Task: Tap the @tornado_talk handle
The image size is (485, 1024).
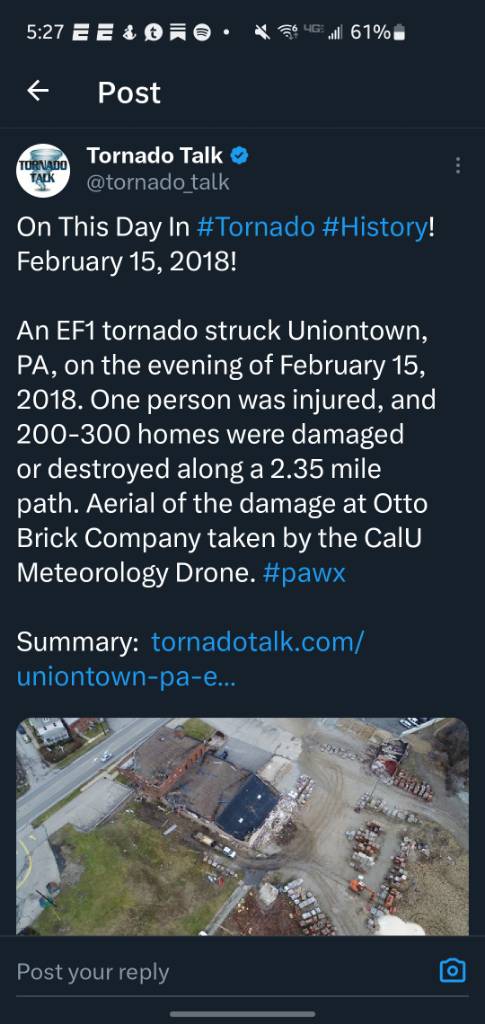Action: [158, 182]
